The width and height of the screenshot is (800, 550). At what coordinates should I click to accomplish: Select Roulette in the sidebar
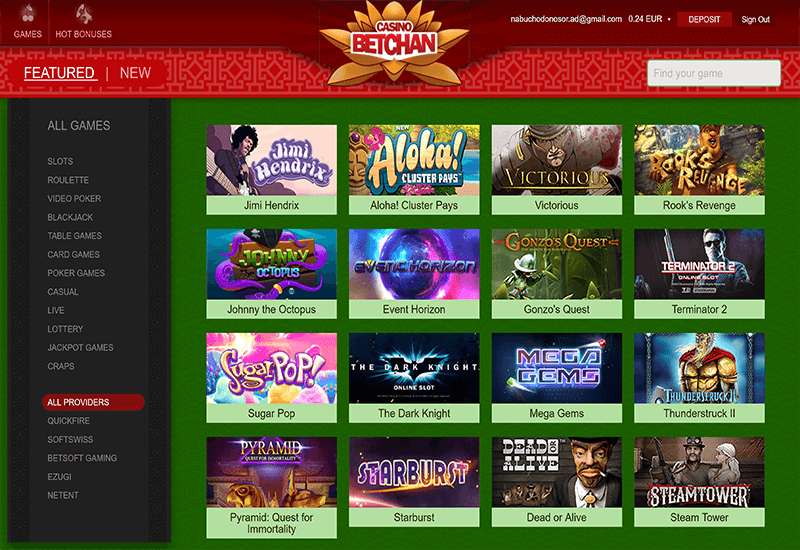[x=68, y=180]
